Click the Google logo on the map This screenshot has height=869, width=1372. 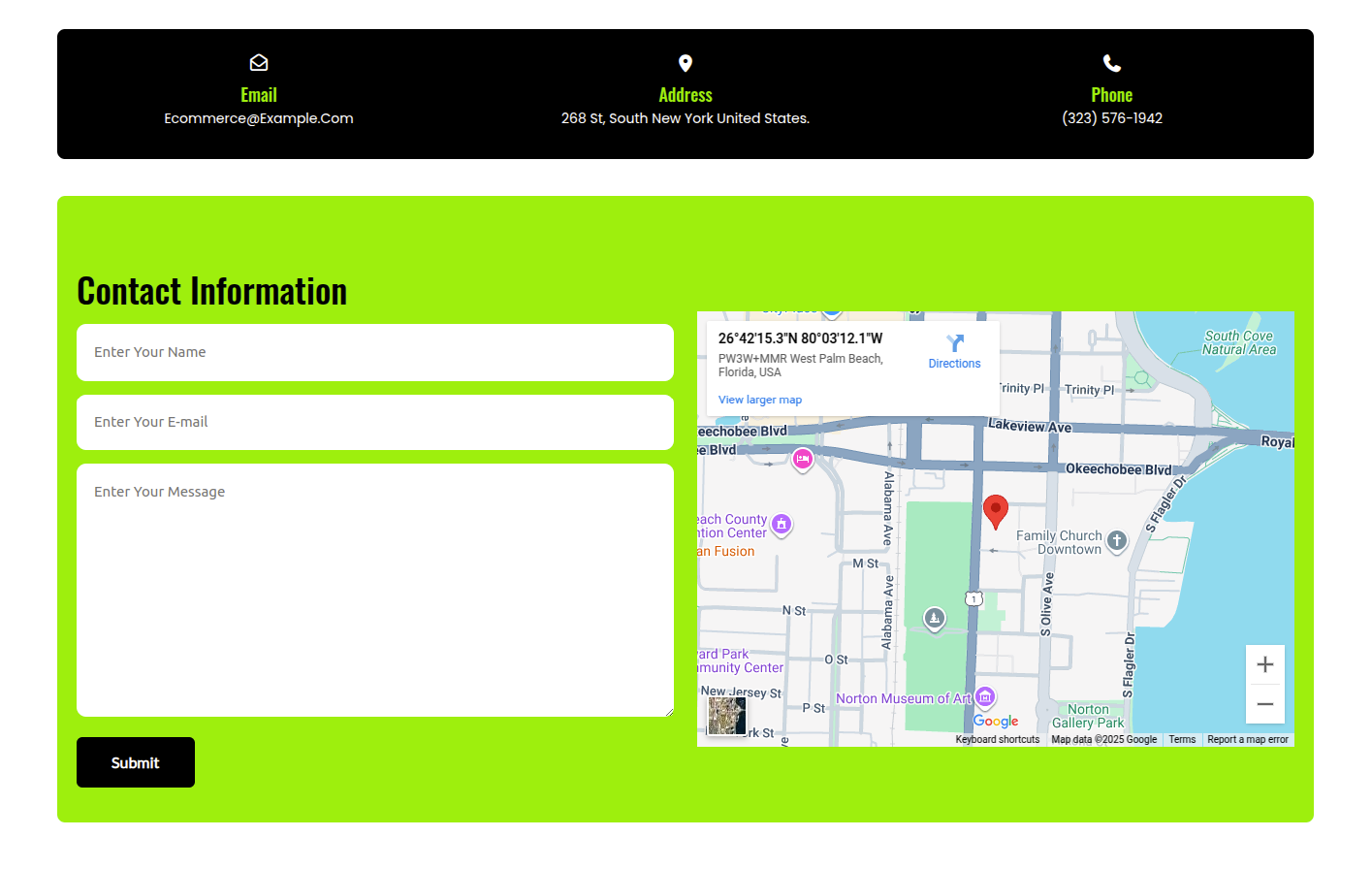click(x=996, y=722)
